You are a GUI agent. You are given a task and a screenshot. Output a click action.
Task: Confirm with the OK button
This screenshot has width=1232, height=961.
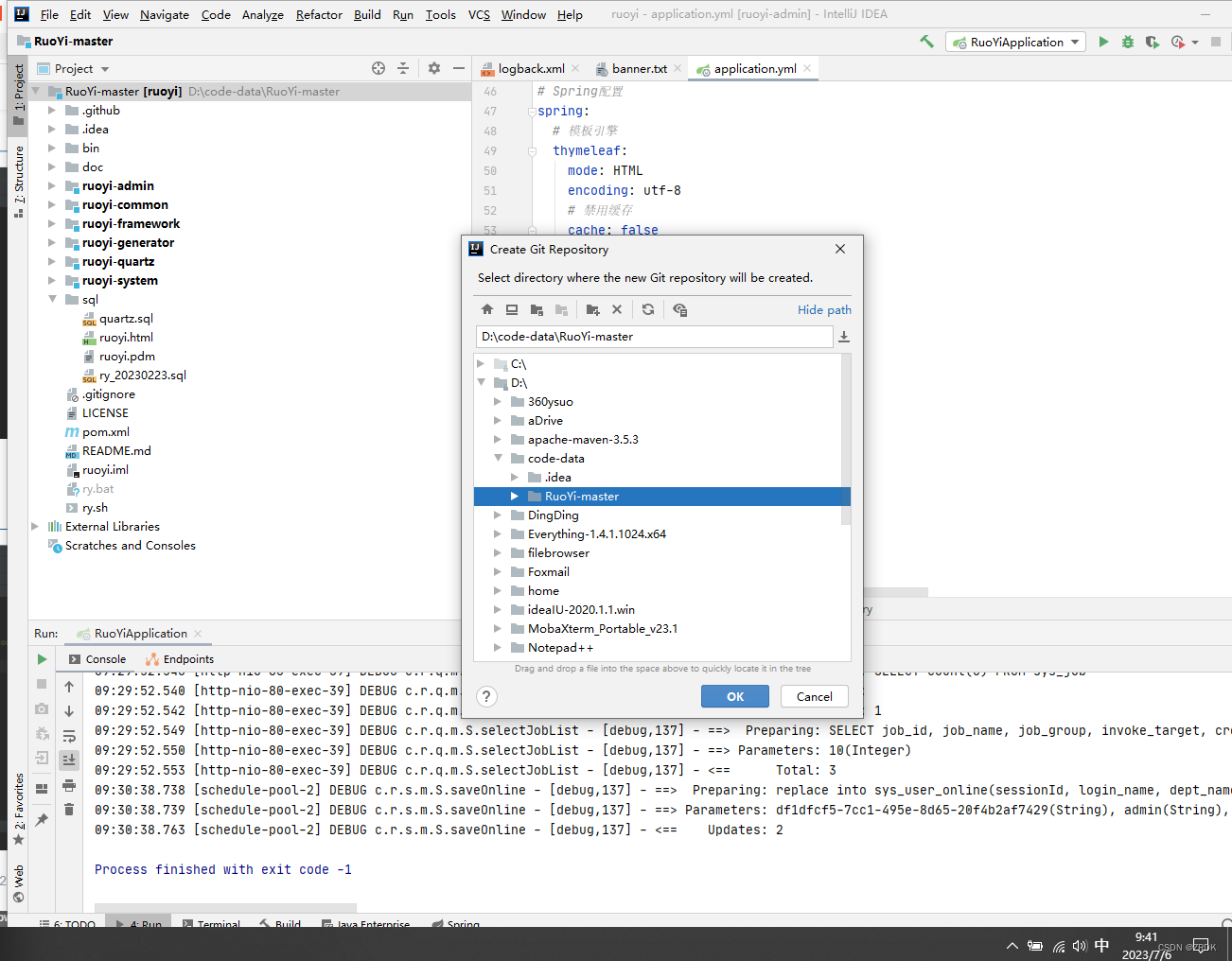735,696
